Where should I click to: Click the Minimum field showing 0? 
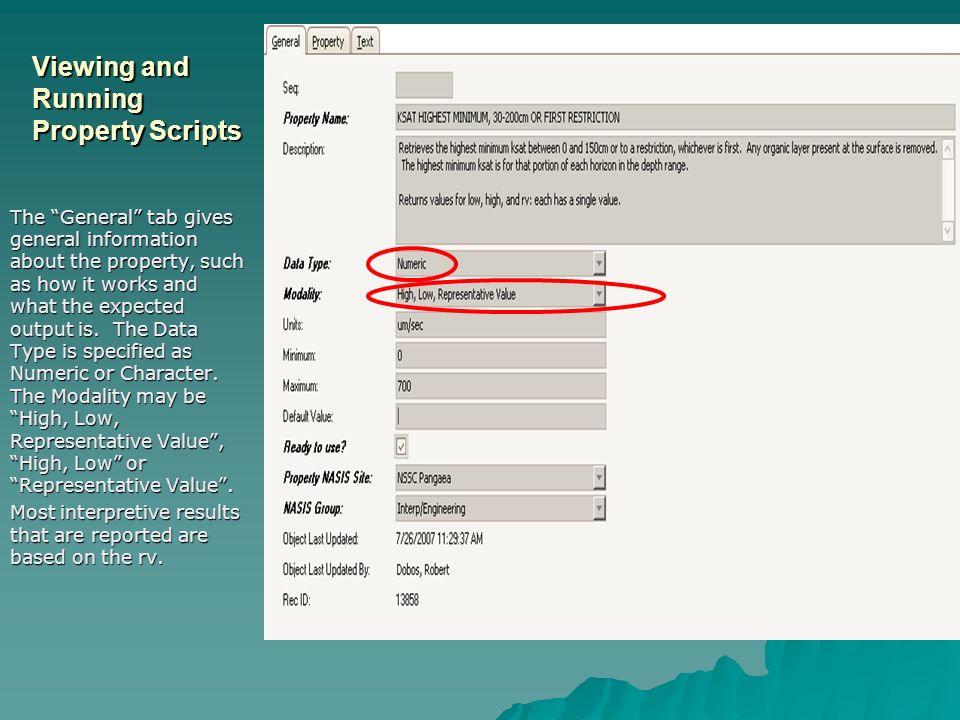click(500, 355)
